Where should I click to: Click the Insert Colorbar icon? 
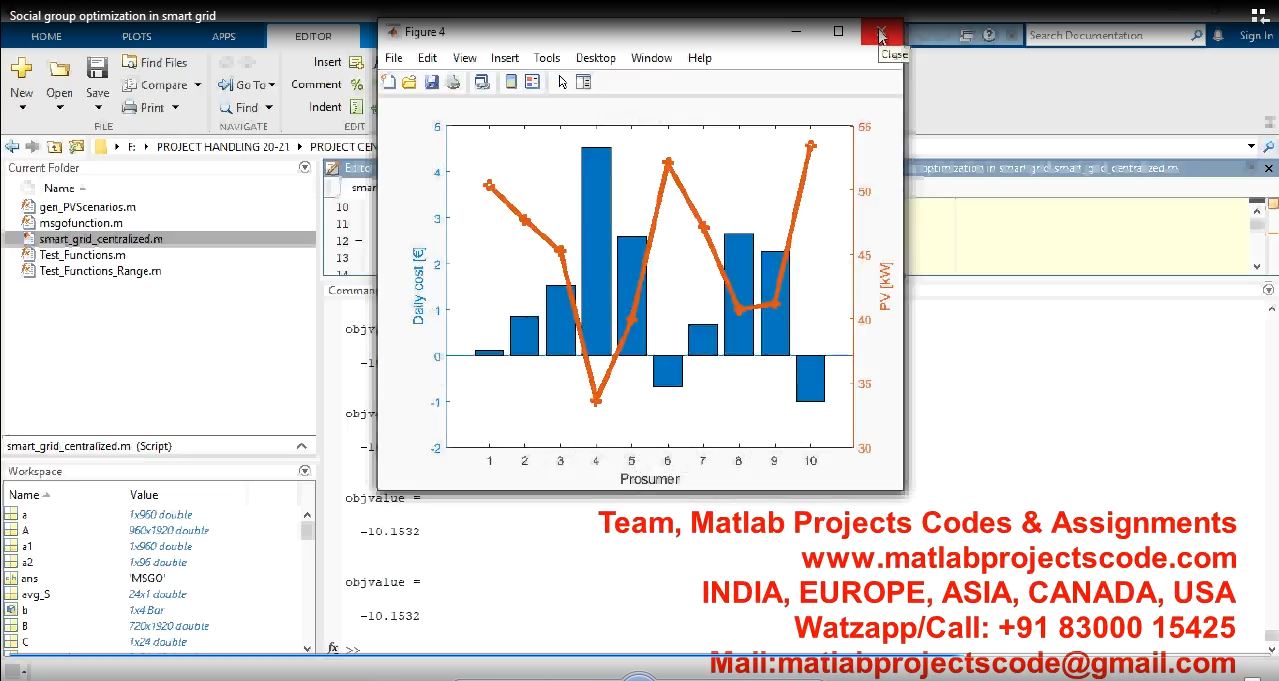click(x=511, y=82)
